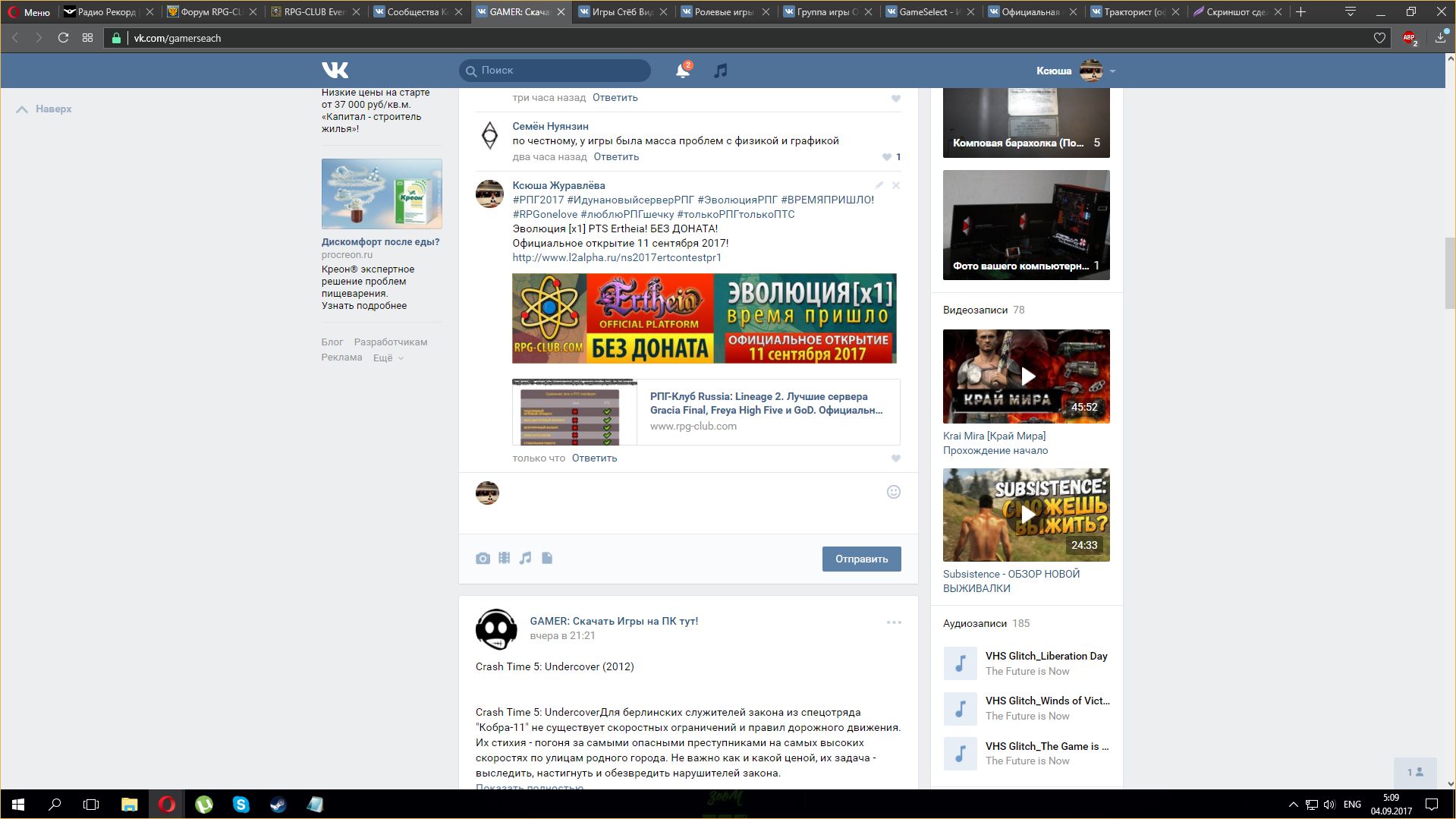1456x819 pixels.
Task: Switch to Тракторист tab
Action: coord(1134,12)
